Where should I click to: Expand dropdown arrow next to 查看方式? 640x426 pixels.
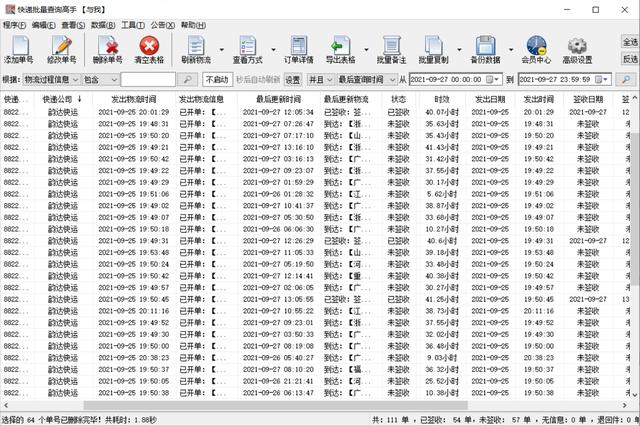coord(273,50)
